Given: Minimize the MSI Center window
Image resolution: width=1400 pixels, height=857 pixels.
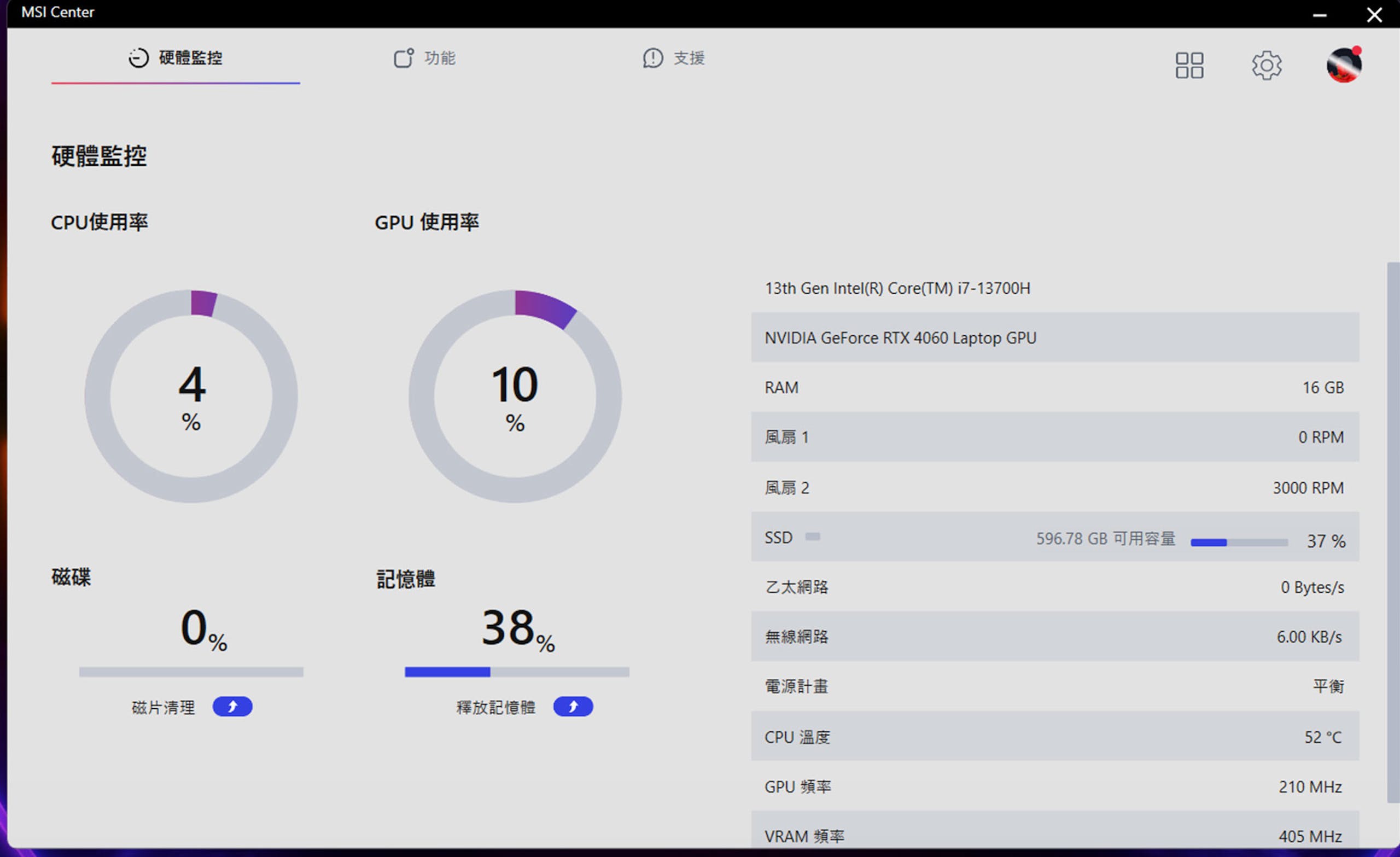Looking at the screenshot, I should pyautogui.click(x=1319, y=15).
